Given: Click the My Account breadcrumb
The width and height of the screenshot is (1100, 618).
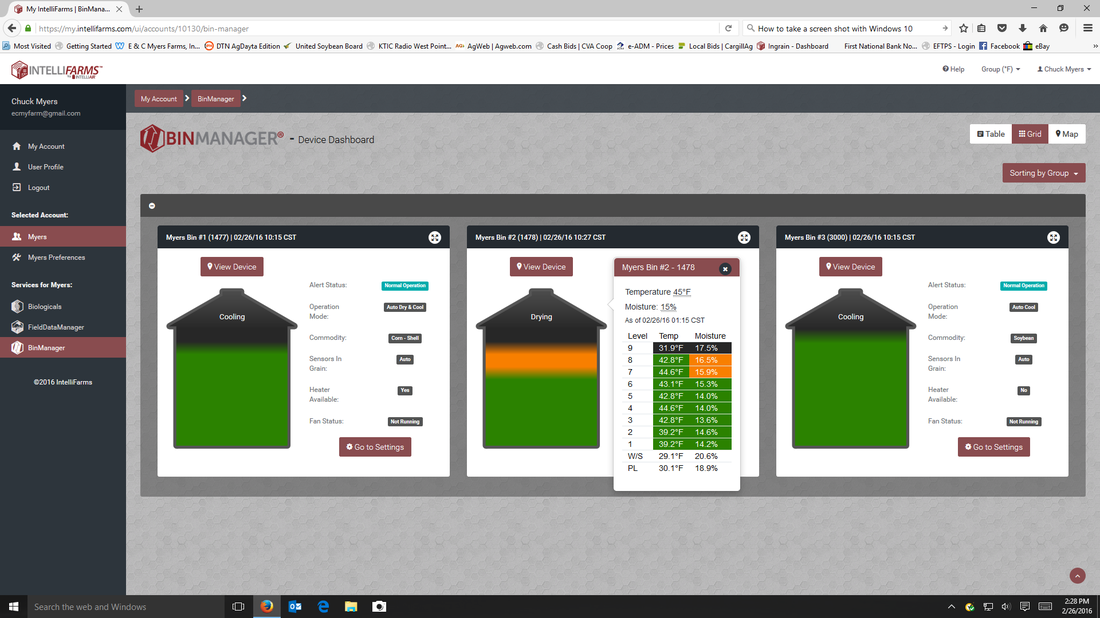Looking at the screenshot, I should (x=159, y=99).
